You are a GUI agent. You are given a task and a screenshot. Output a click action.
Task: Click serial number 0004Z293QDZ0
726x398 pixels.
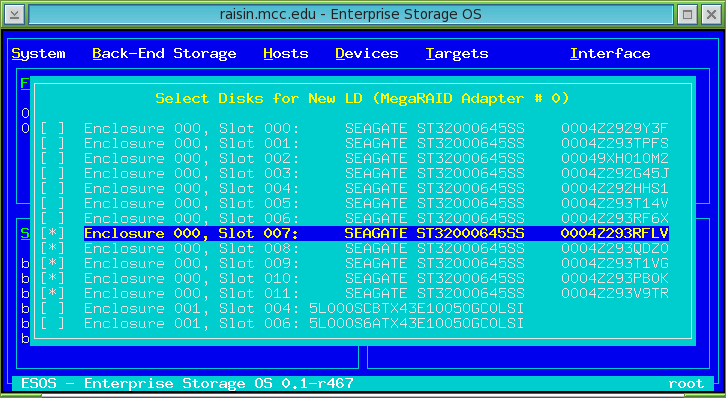click(615, 248)
